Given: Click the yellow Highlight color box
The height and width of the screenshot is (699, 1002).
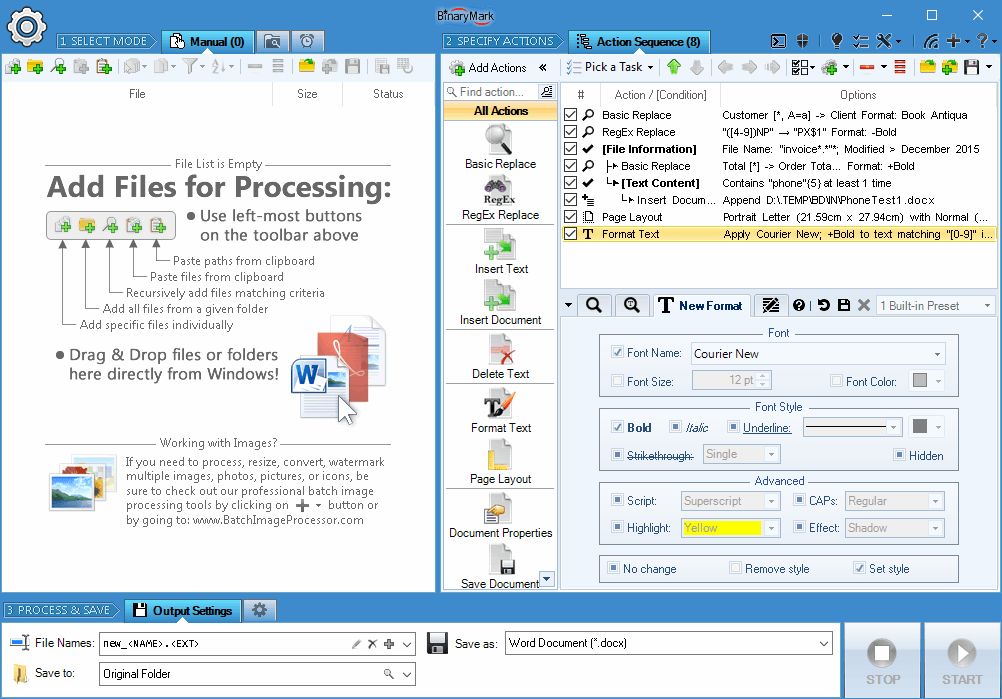Looking at the screenshot, I should pyautogui.click(x=721, y=528).
